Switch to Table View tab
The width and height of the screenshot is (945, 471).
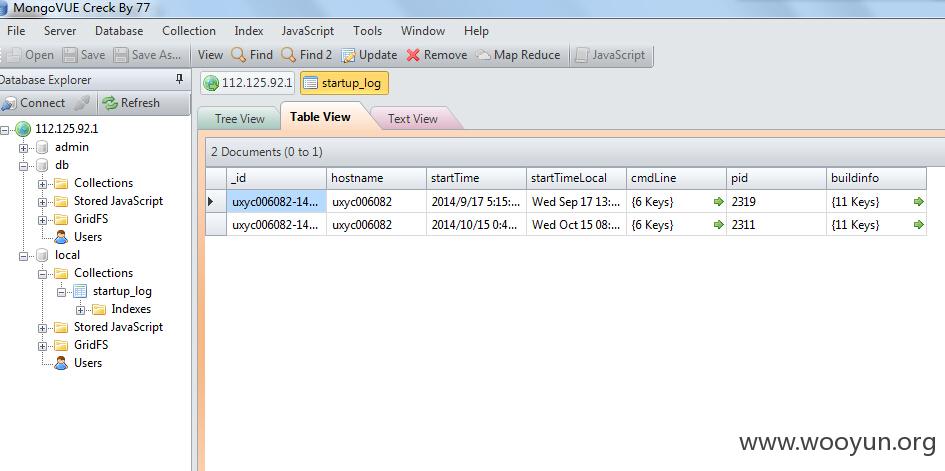[320, 117]
